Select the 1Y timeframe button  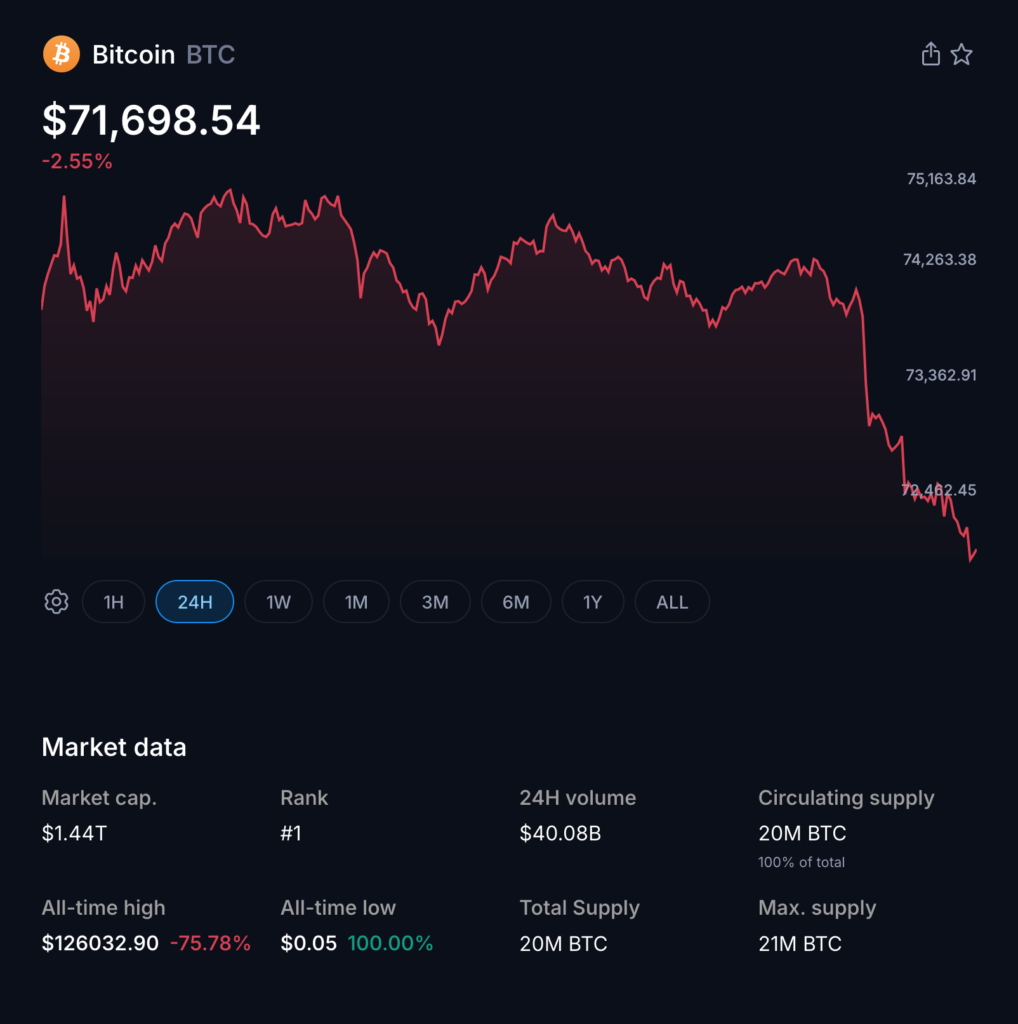coord(593,601)
